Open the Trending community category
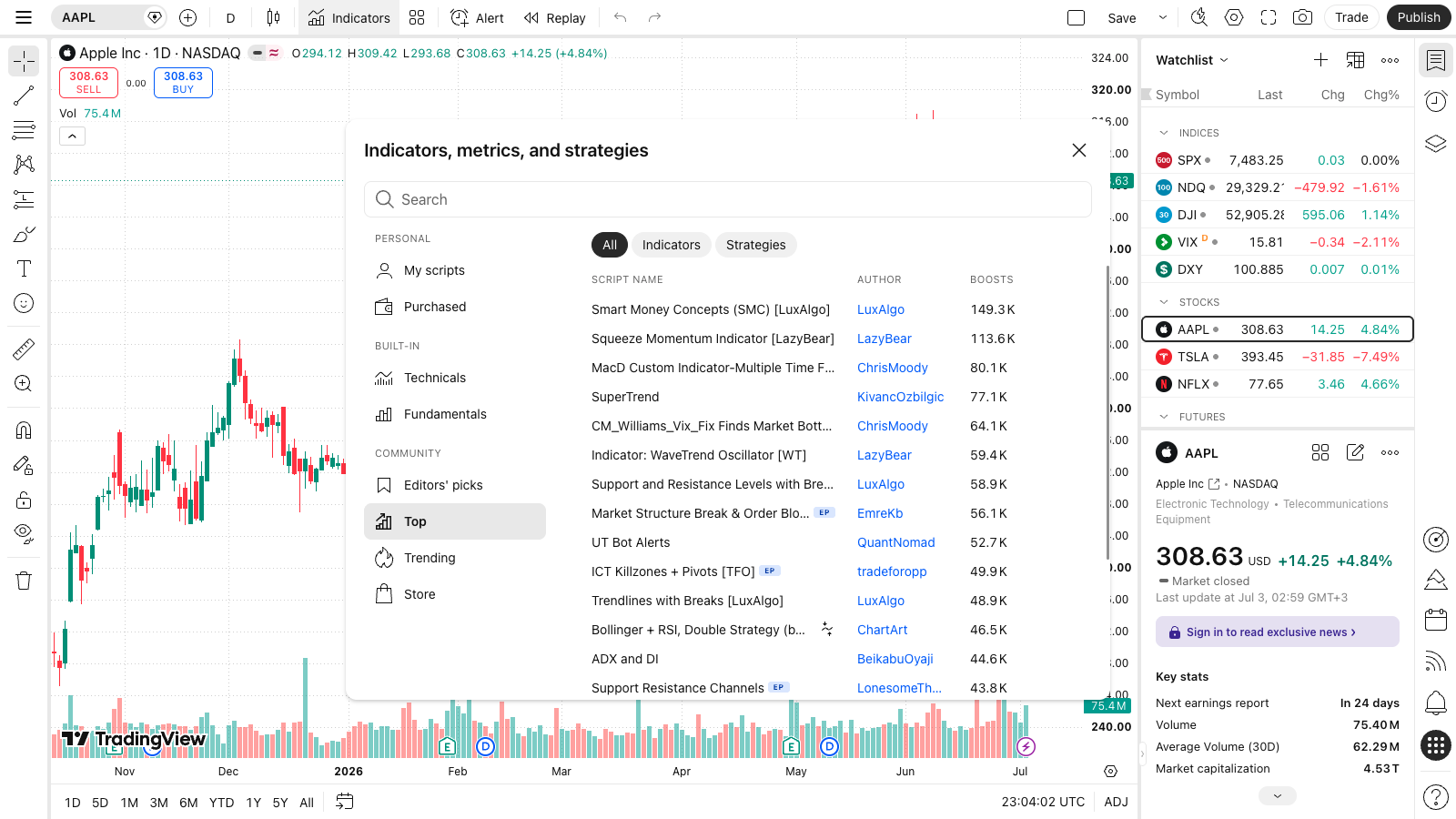 [455, 558]
